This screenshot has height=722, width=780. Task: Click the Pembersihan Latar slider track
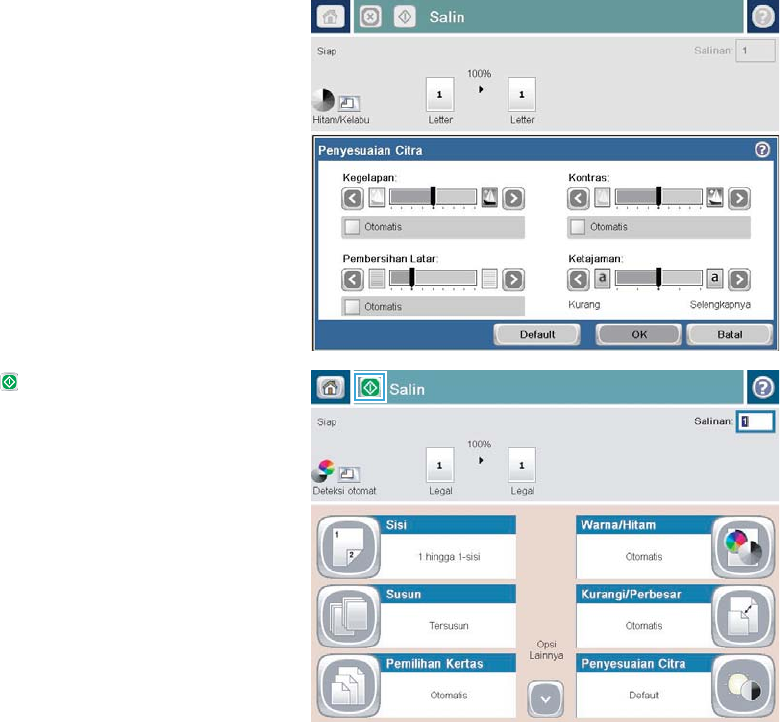click(x=433, y=278)
